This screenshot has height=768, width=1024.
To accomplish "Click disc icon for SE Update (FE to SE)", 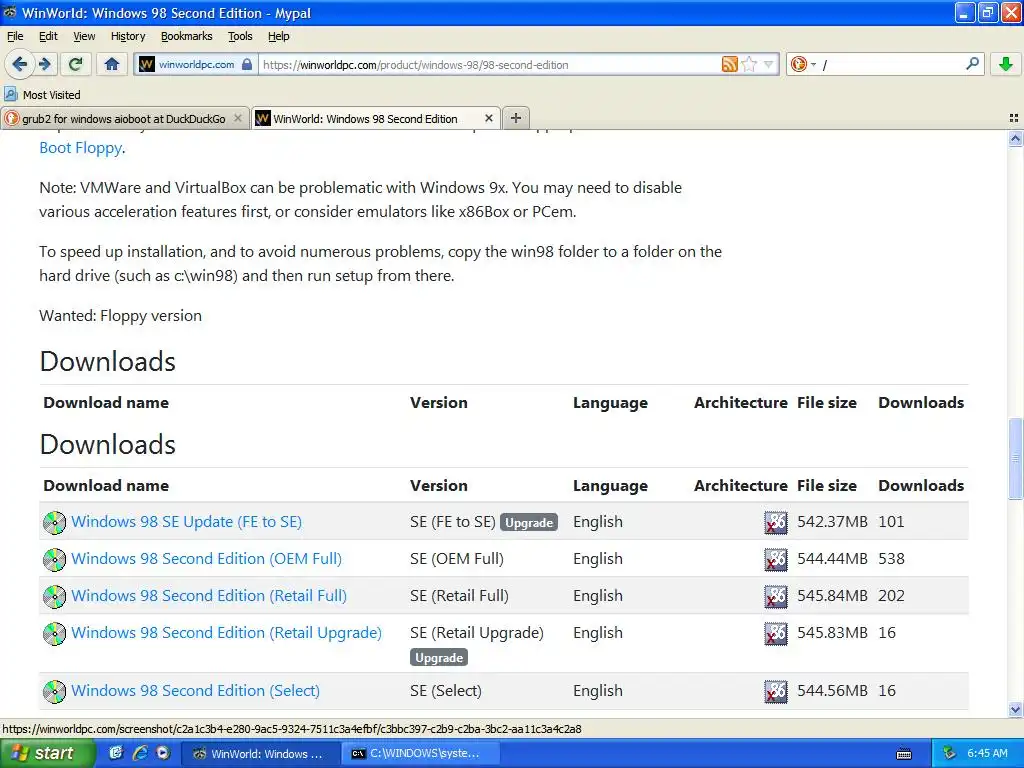I will coord(54,522).
